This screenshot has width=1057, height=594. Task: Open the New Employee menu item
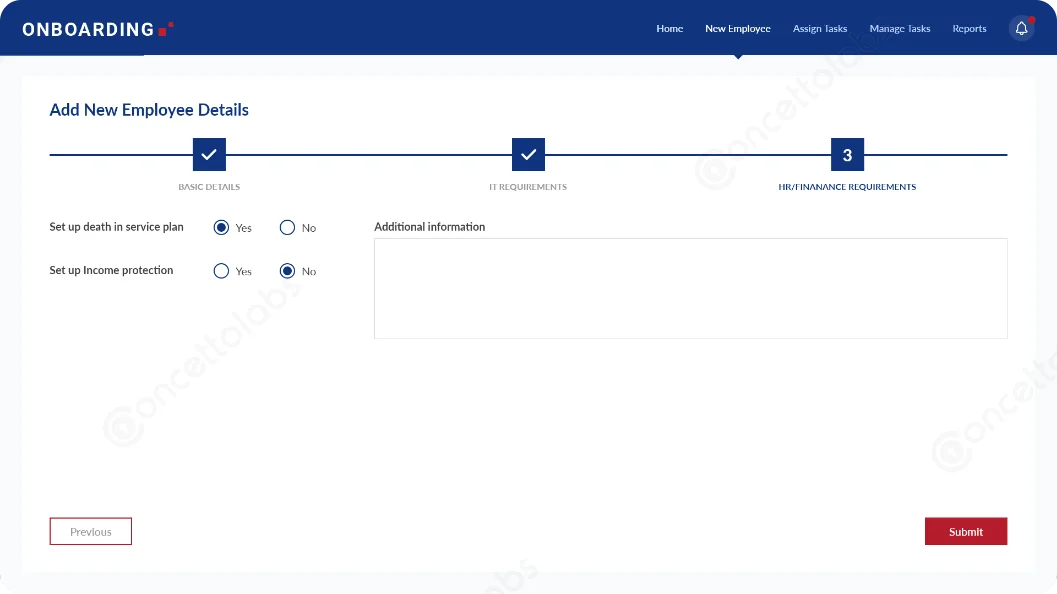(x=737, y=29)
